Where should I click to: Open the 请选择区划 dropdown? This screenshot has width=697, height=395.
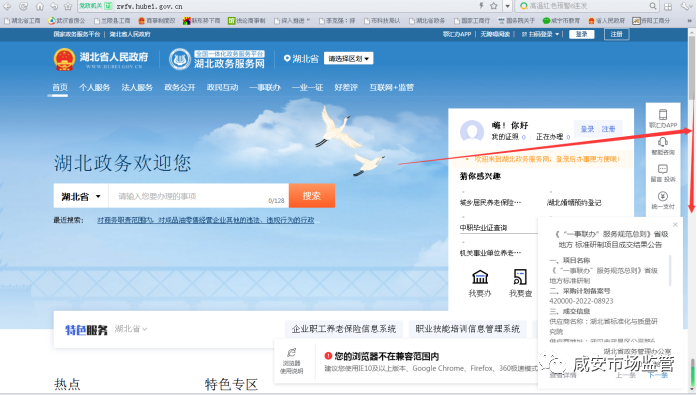(348, 59)
